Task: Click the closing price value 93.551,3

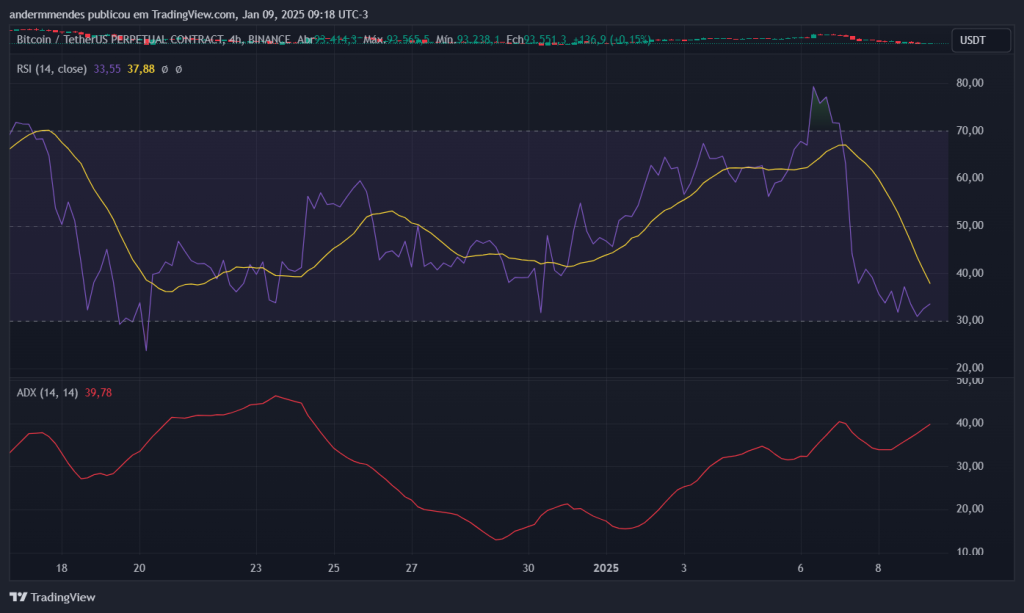Action: (545, 40)
